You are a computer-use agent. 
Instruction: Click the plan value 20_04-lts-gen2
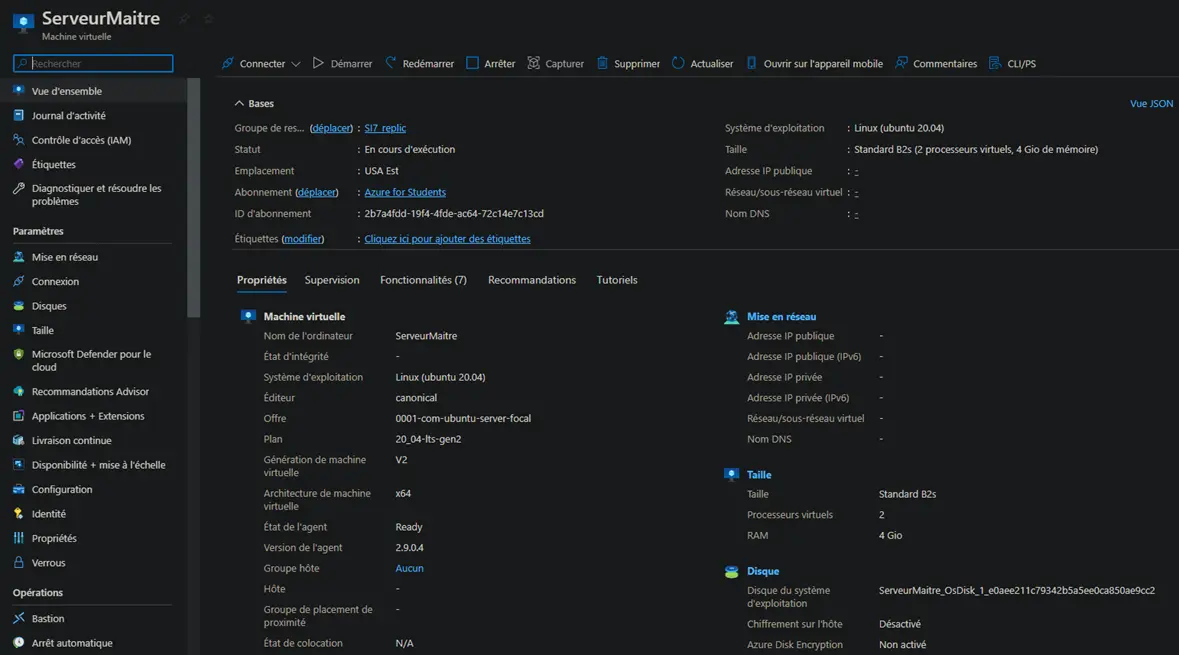[x=429, y=438]
